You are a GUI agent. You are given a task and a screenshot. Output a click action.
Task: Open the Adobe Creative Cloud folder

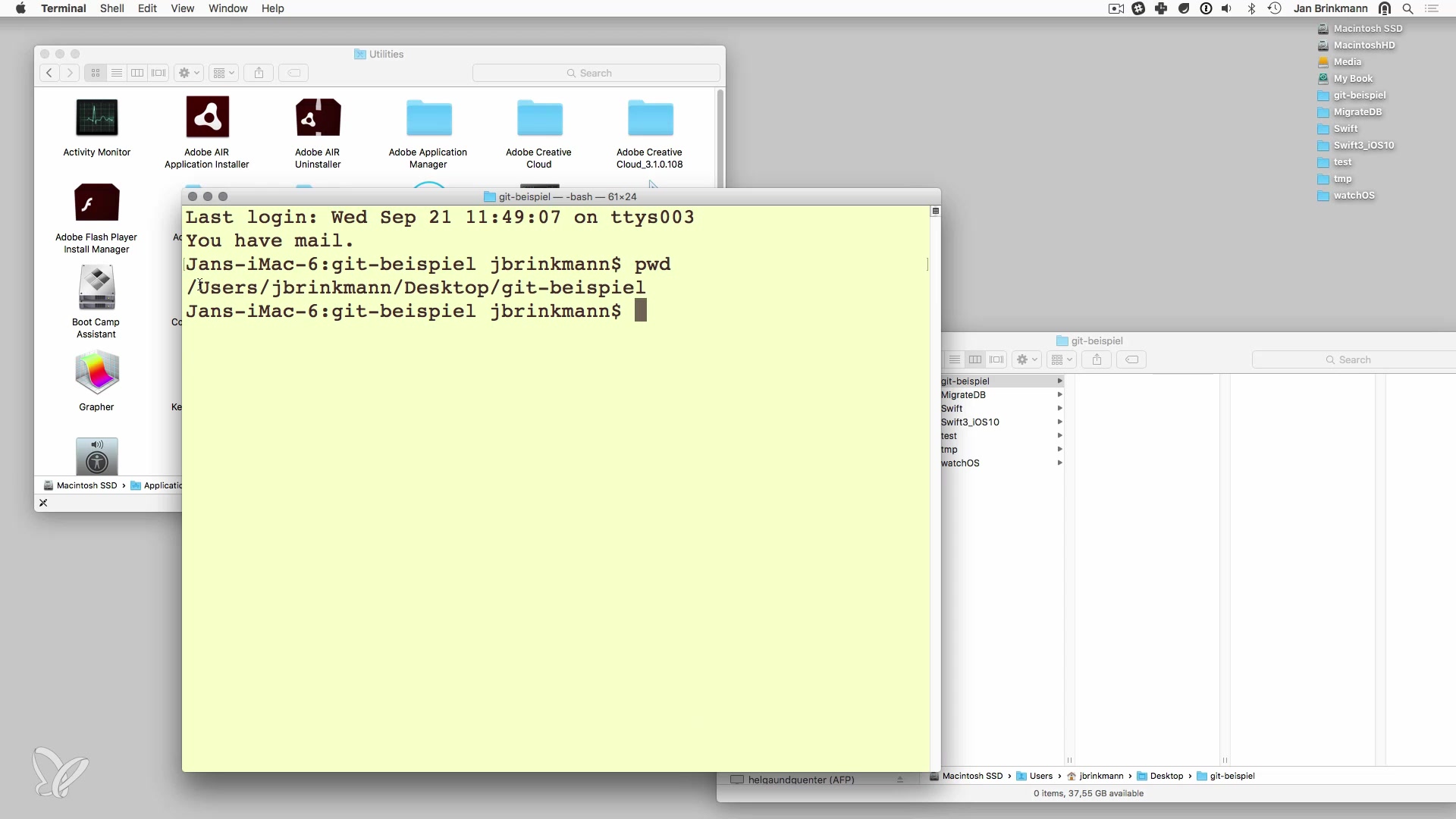click(539, 119)
